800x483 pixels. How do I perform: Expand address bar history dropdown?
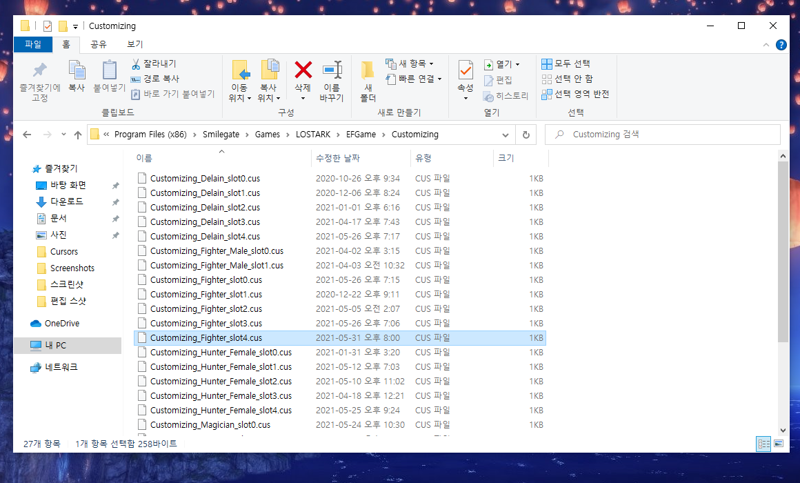click(505, 135)
